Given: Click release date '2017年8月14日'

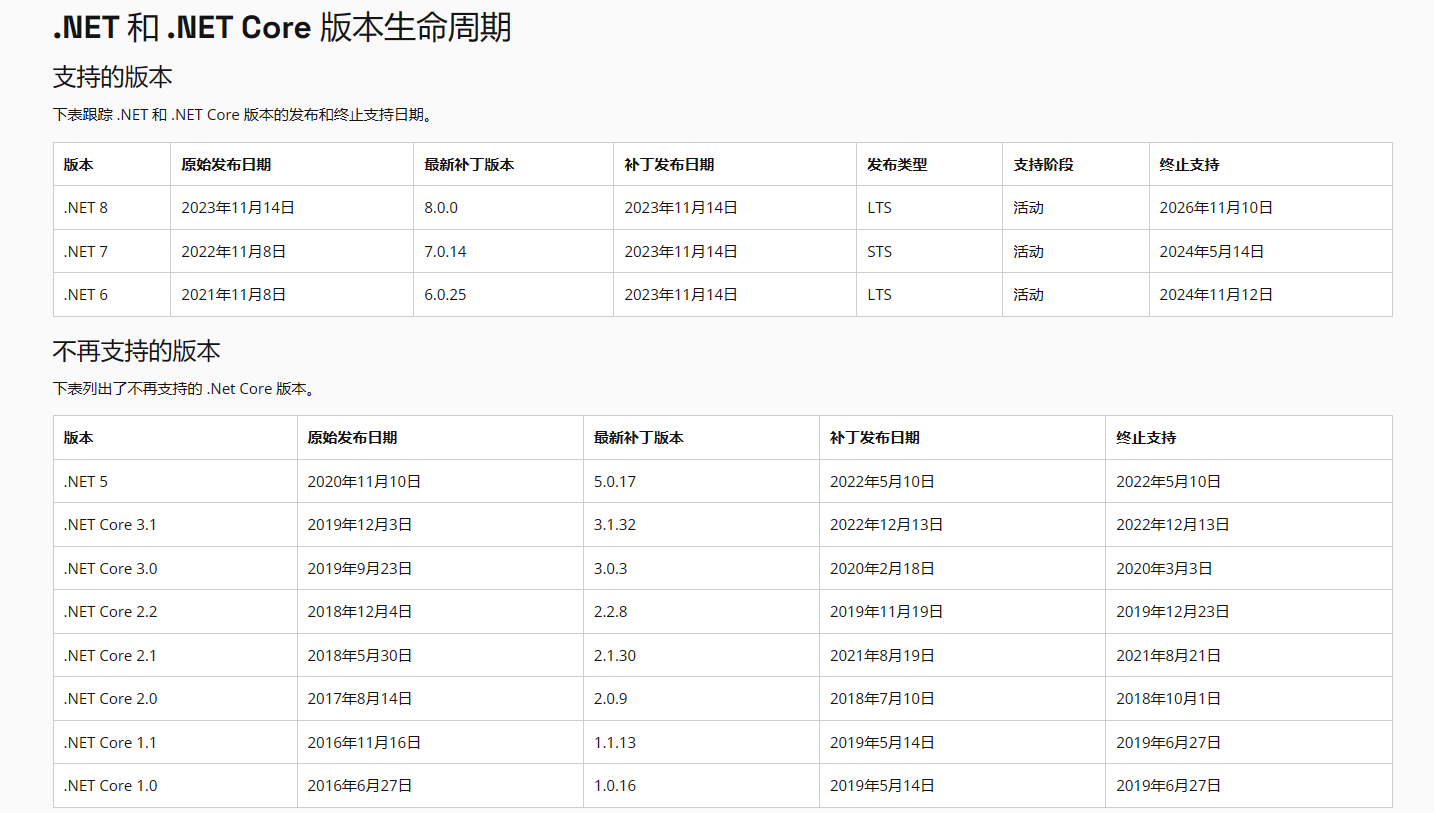Looking at the screenshot, I should pos(360,698).
